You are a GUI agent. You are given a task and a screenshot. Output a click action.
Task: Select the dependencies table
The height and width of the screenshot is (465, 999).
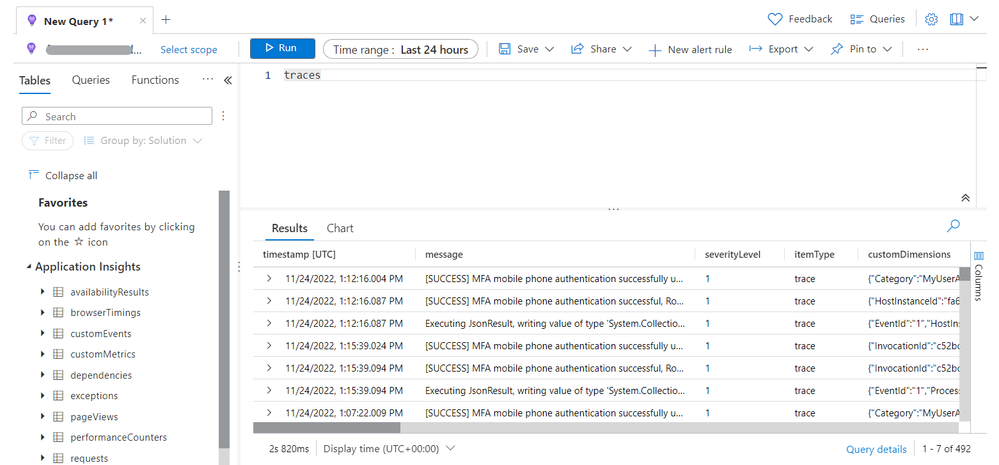(101, 375)
